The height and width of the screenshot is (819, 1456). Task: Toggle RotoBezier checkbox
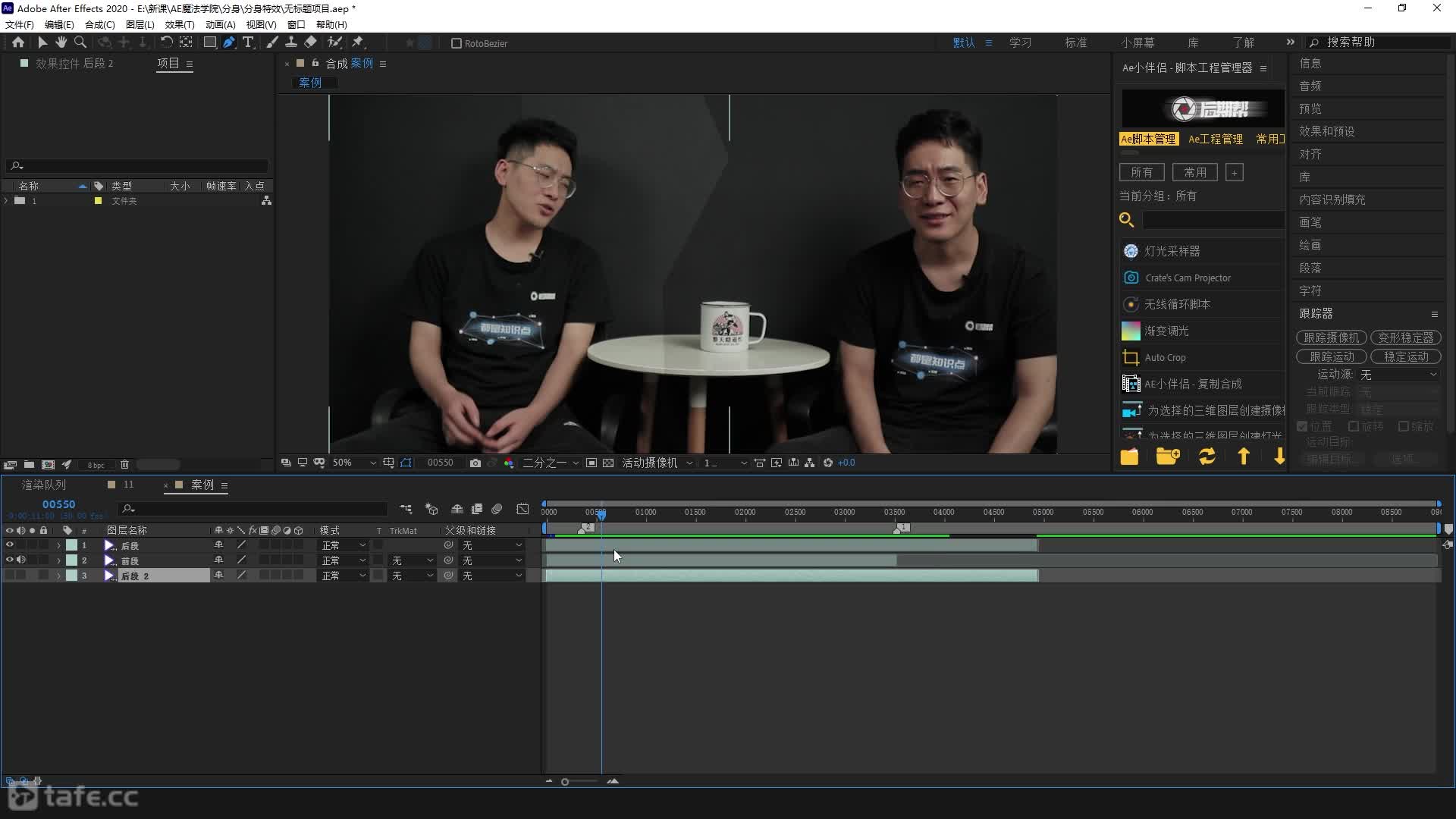click(x=457, y=43)
